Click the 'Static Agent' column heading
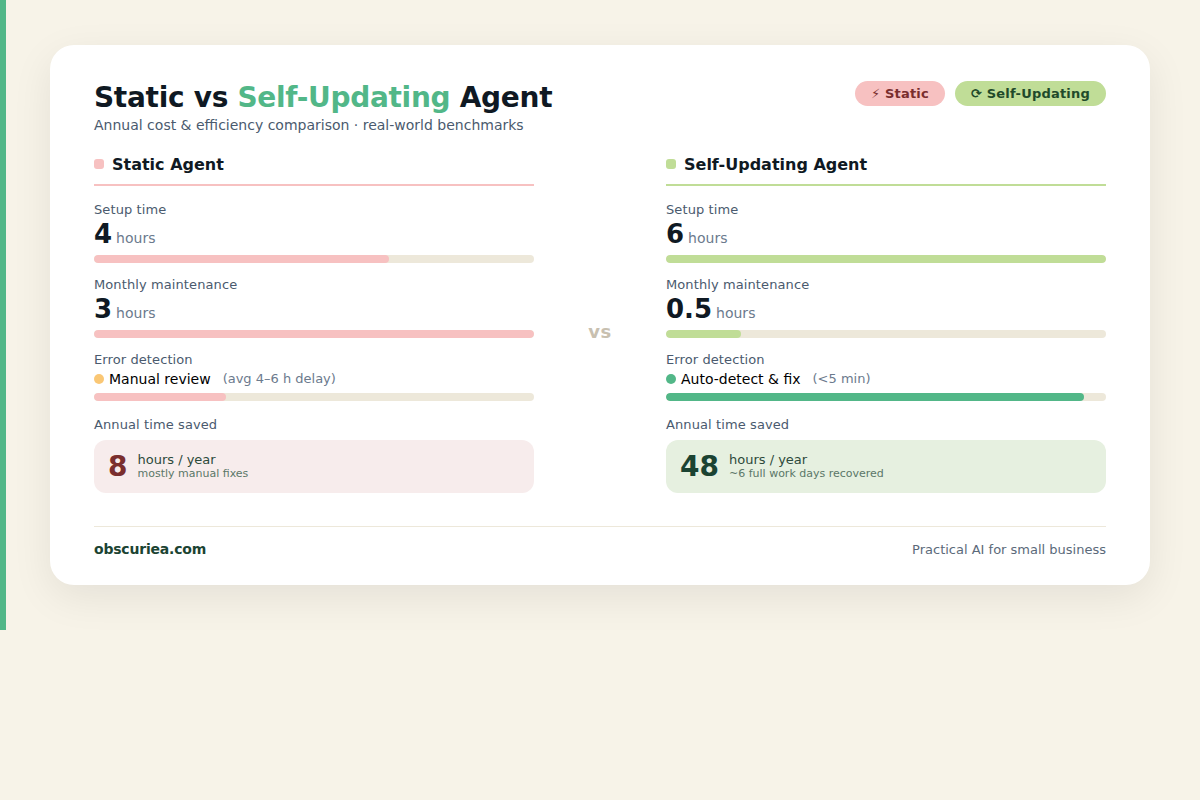 pos(168,164)
